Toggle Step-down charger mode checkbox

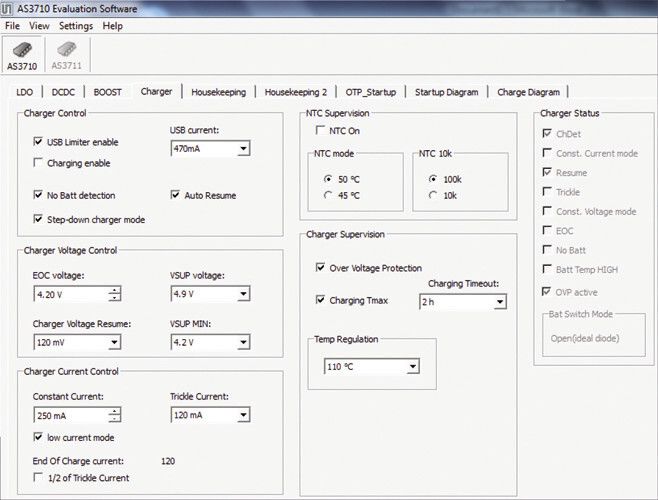tap(38, 219)
